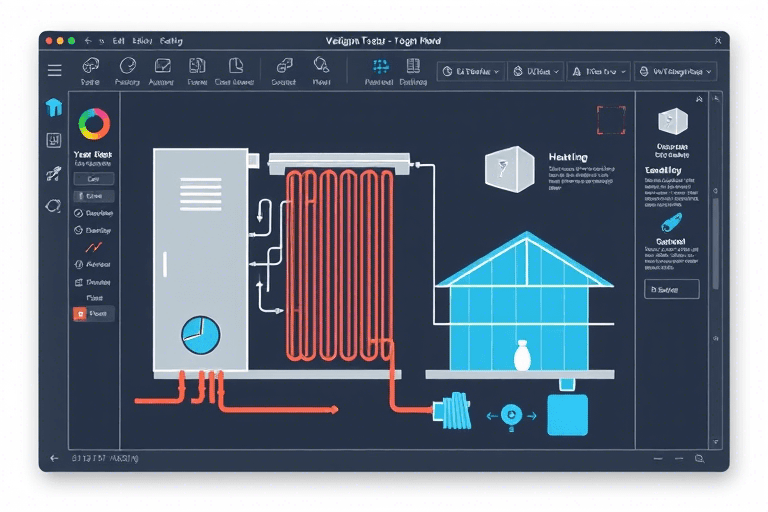
Task: Click the red dashed selection box on canvas
Action: pos(610,120)
